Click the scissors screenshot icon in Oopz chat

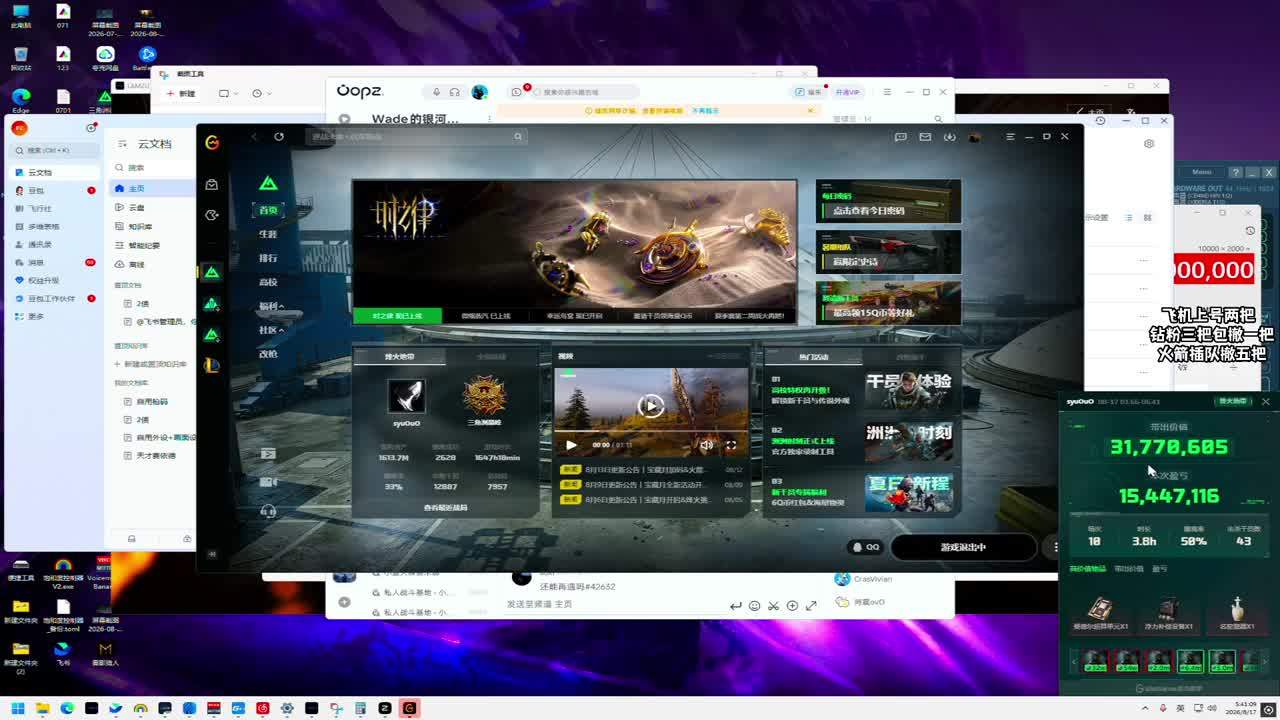click(774, 605)
